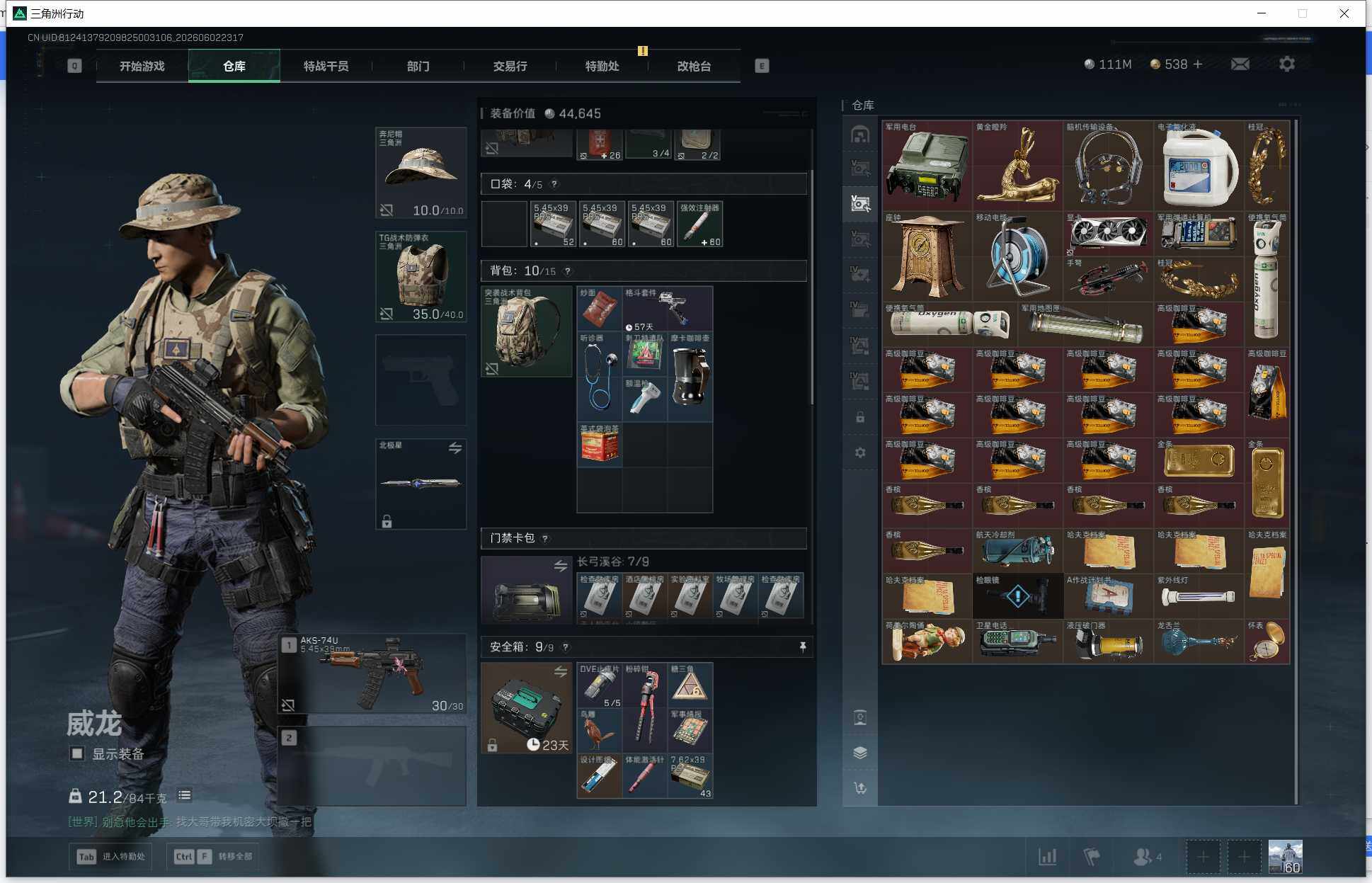The image size is (1372, 883).
Task: Click the help icon beside 门禁卡包
Action: tap(544, 539)
